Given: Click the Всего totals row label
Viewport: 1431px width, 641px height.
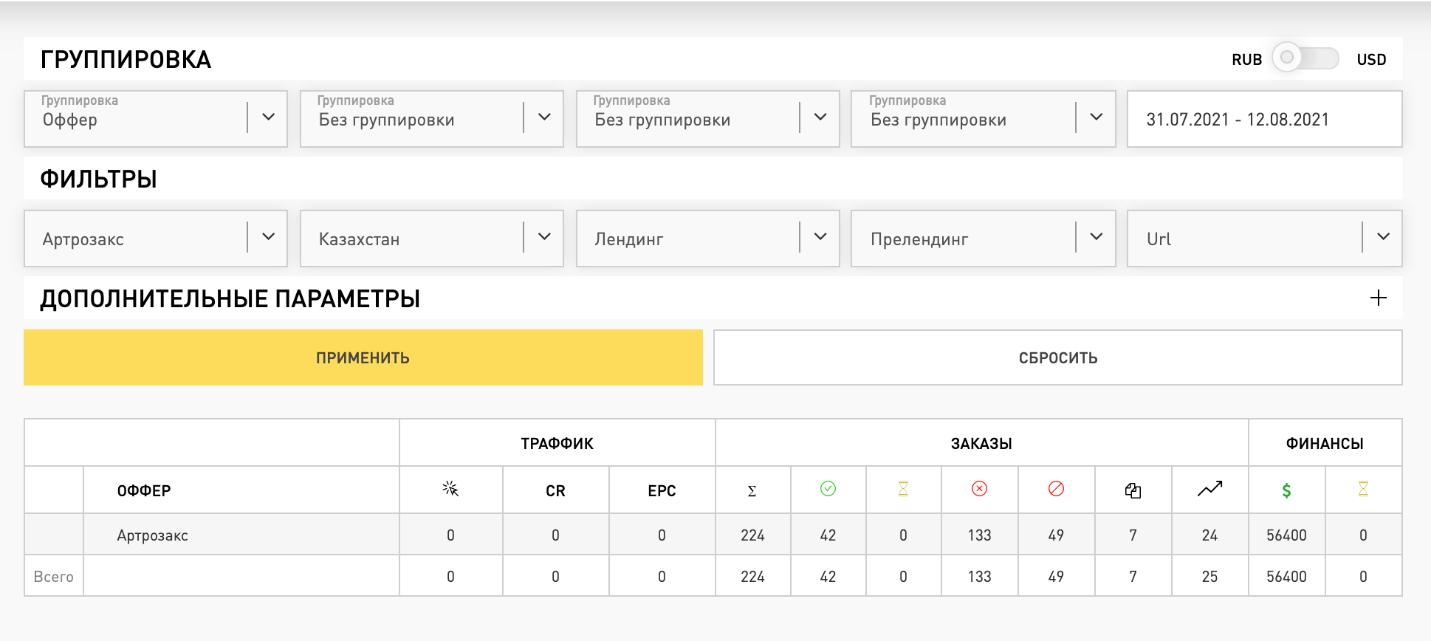Looking at the screenshot, I should (54, 576).
